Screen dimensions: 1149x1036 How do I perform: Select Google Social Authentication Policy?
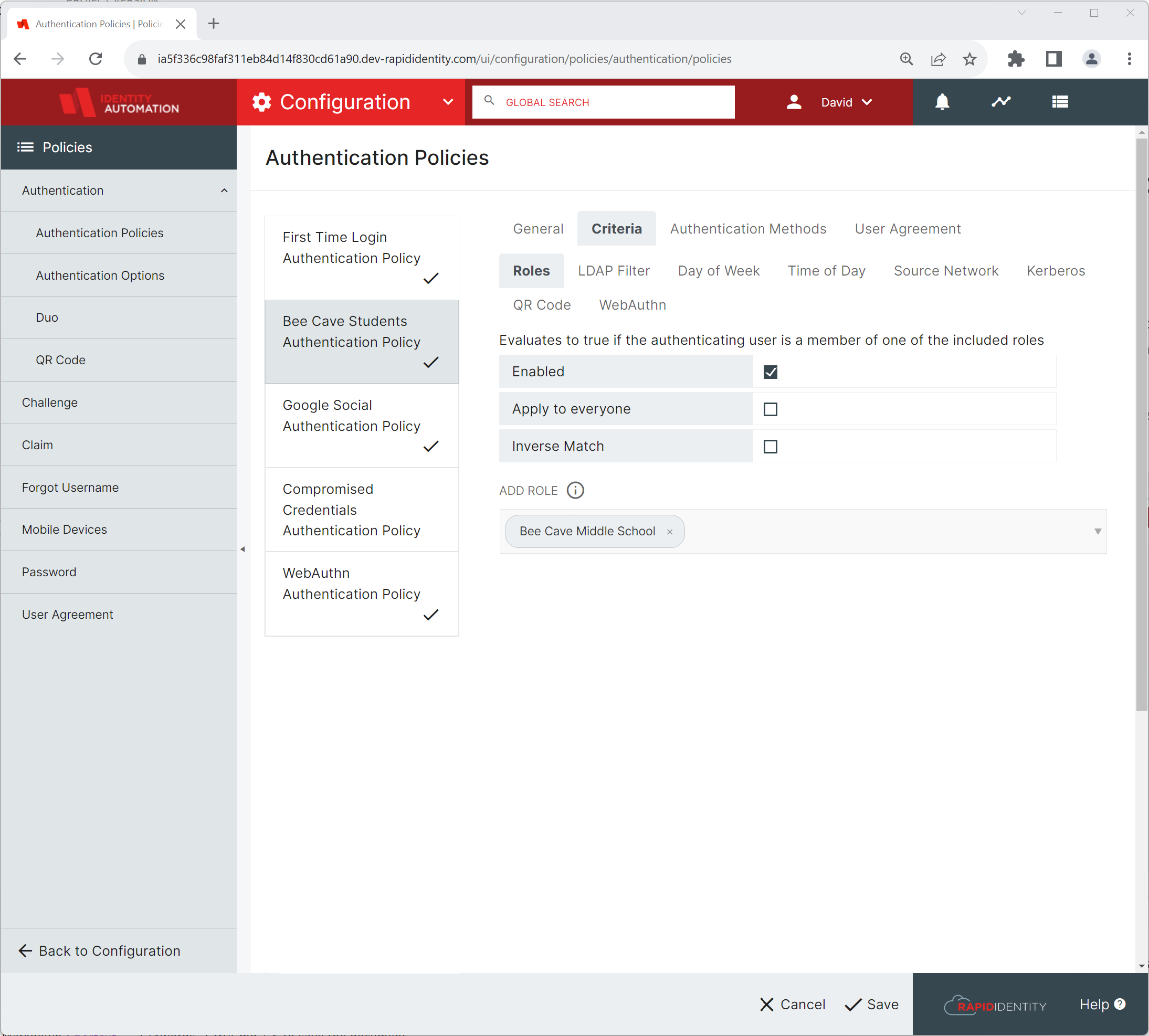(x=362, y=426)
